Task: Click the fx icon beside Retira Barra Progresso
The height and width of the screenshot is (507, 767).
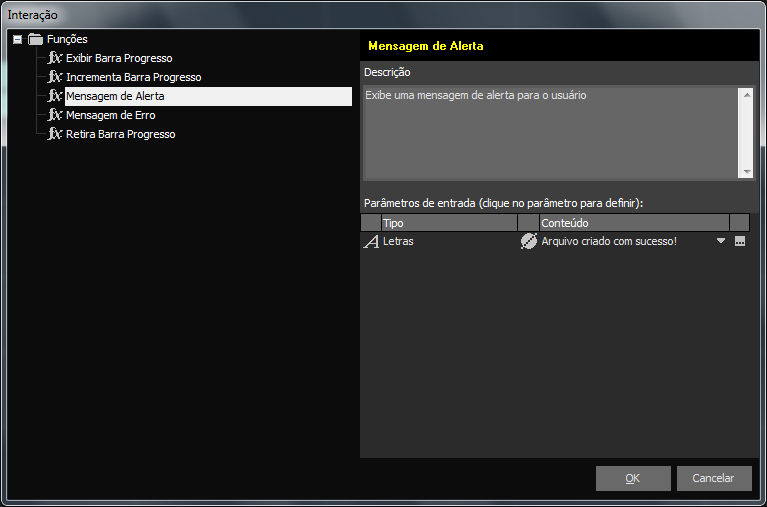Action: coord(55,134)
